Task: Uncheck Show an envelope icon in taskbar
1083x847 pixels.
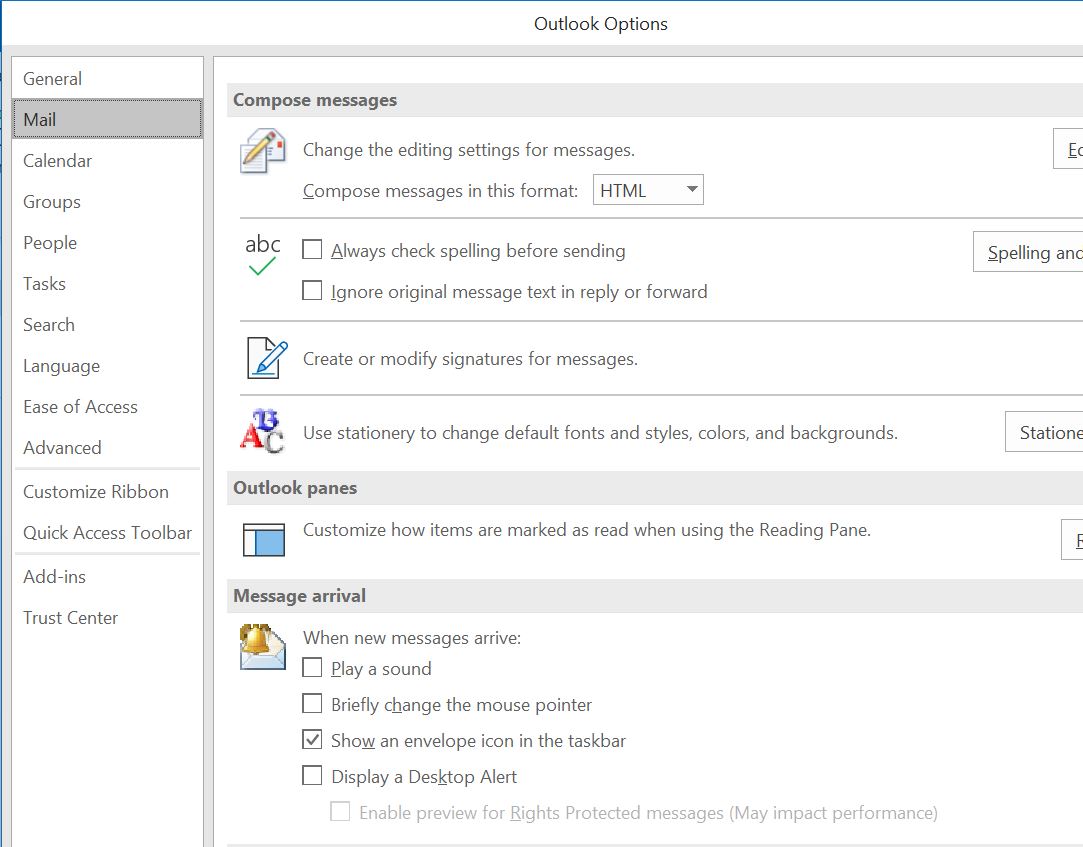Action: (312, 739)
